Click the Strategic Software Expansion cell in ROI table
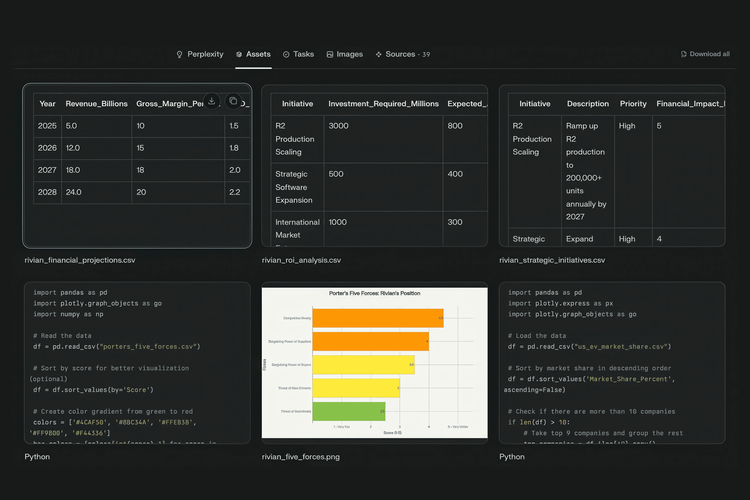The width and height of the screenshot is (750, 500). 298,187
